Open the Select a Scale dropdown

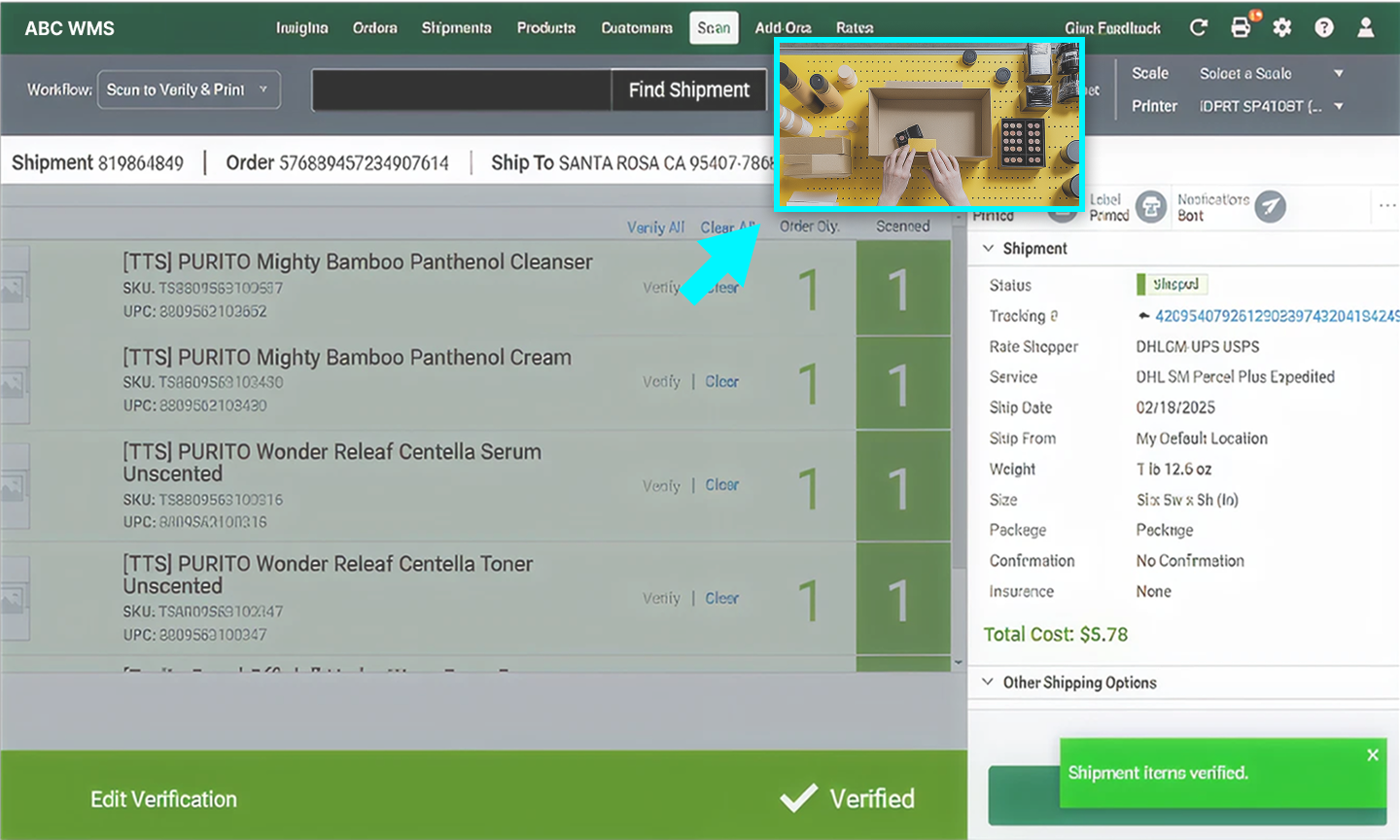pos(1271,74)
